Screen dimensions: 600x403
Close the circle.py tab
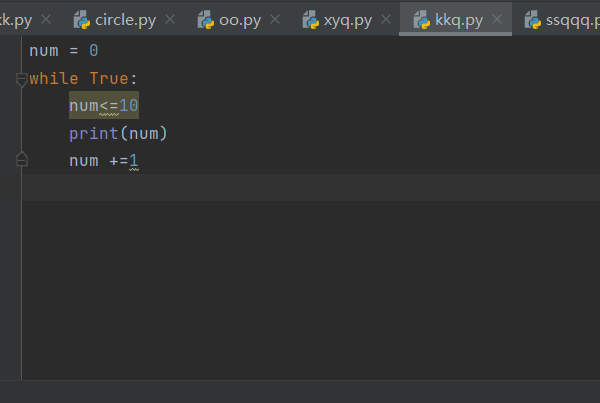pos(170,19)
